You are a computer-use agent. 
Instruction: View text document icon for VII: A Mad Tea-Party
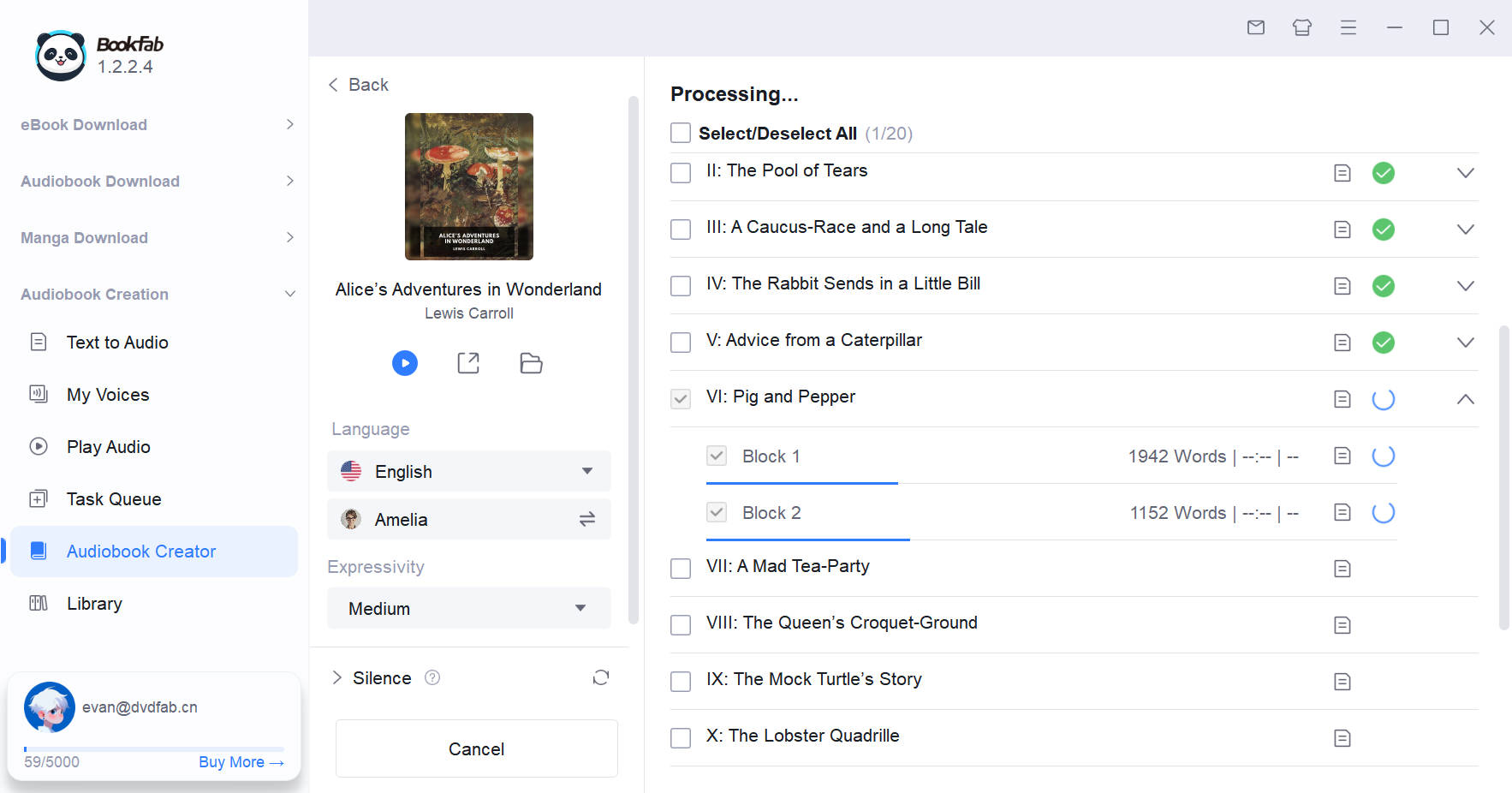point(1342,569)
